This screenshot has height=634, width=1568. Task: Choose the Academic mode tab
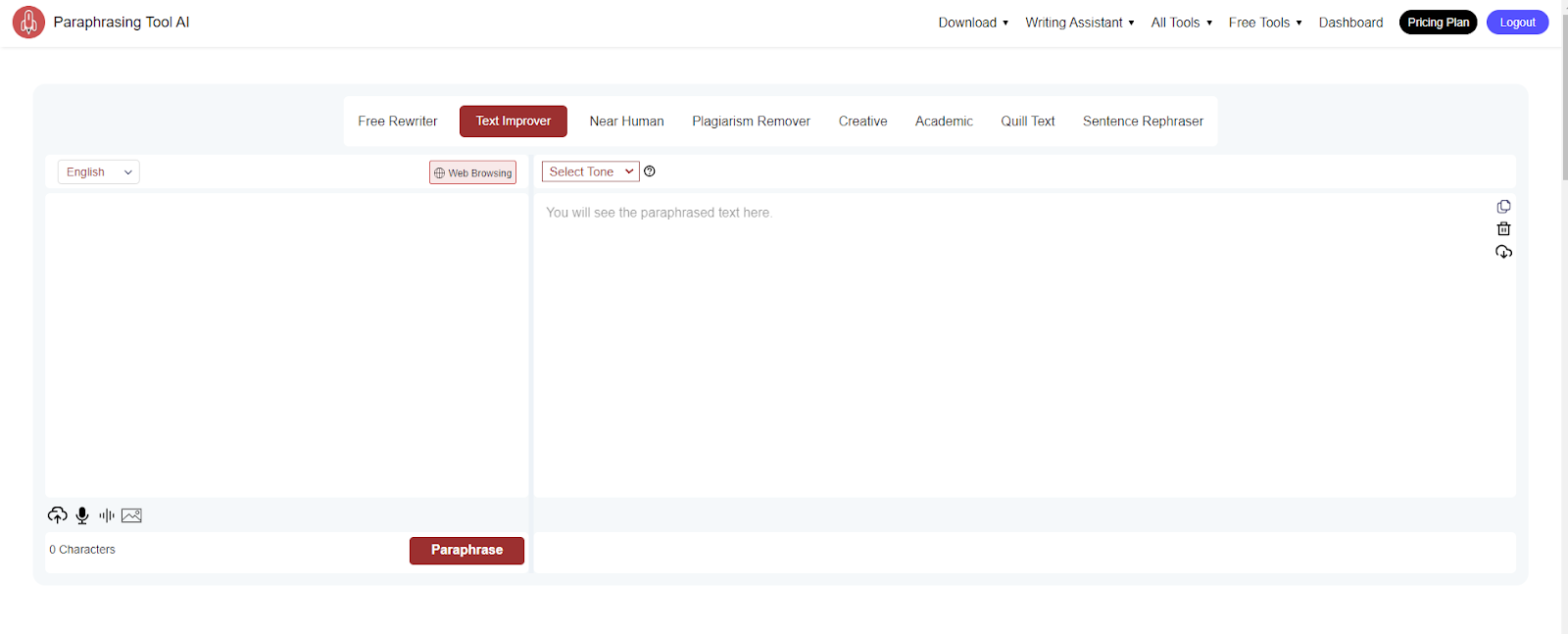coord(944,122)
